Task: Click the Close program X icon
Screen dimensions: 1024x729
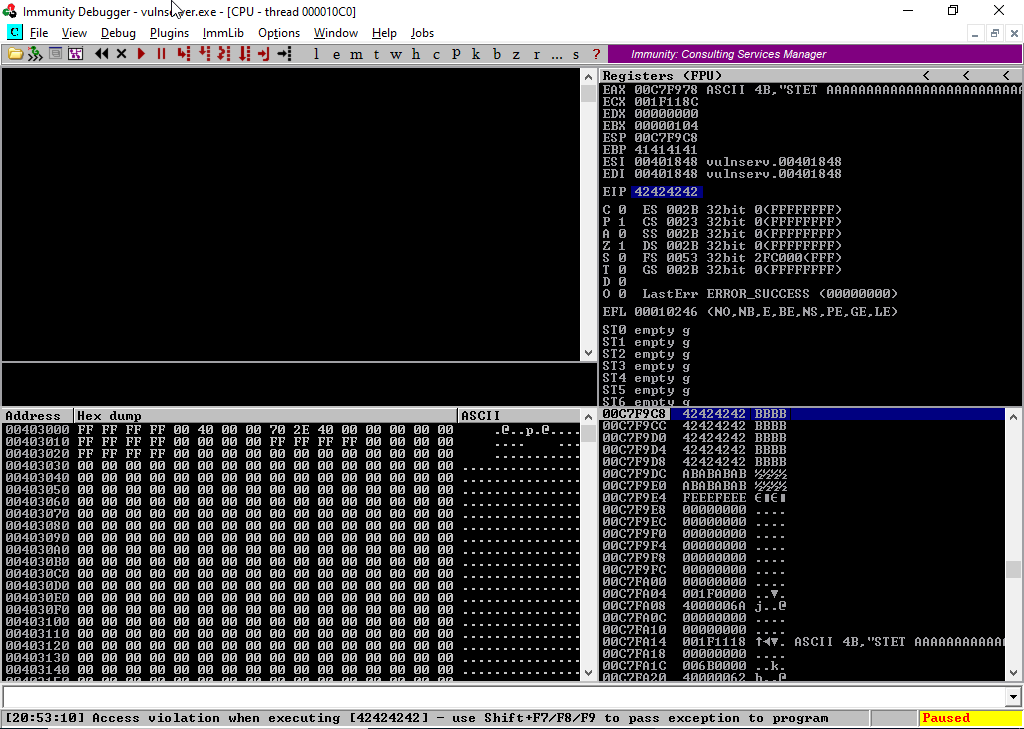Action: pos(121,54)
